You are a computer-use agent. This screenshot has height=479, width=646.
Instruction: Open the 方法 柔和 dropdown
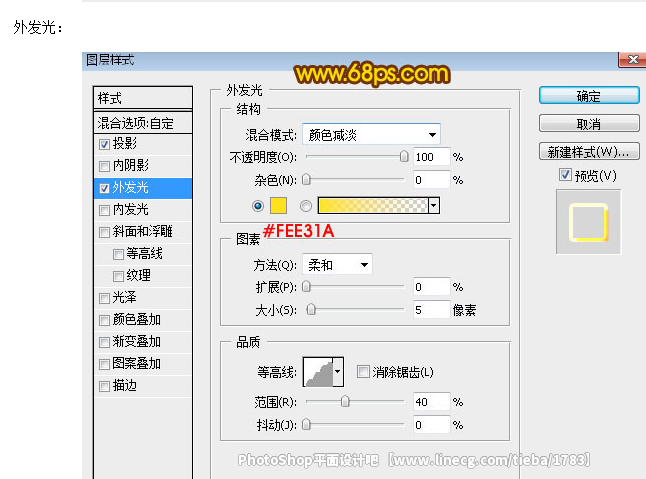tap(337, 264)
